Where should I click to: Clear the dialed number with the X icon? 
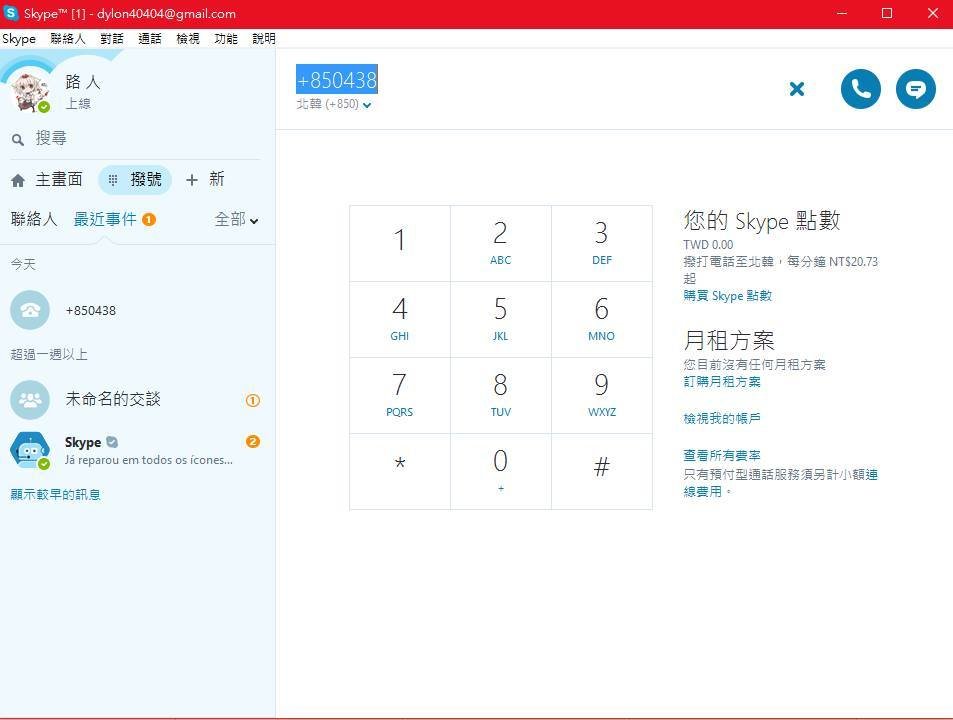point(797,89)
